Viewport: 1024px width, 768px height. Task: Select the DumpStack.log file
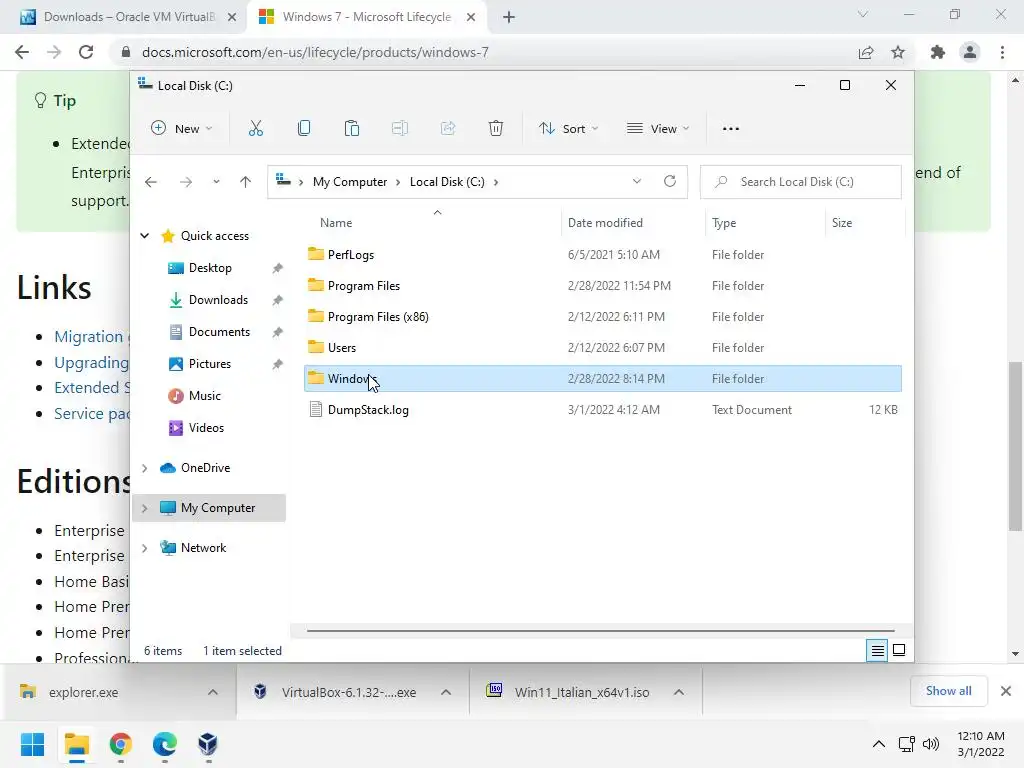coord(602,410)
